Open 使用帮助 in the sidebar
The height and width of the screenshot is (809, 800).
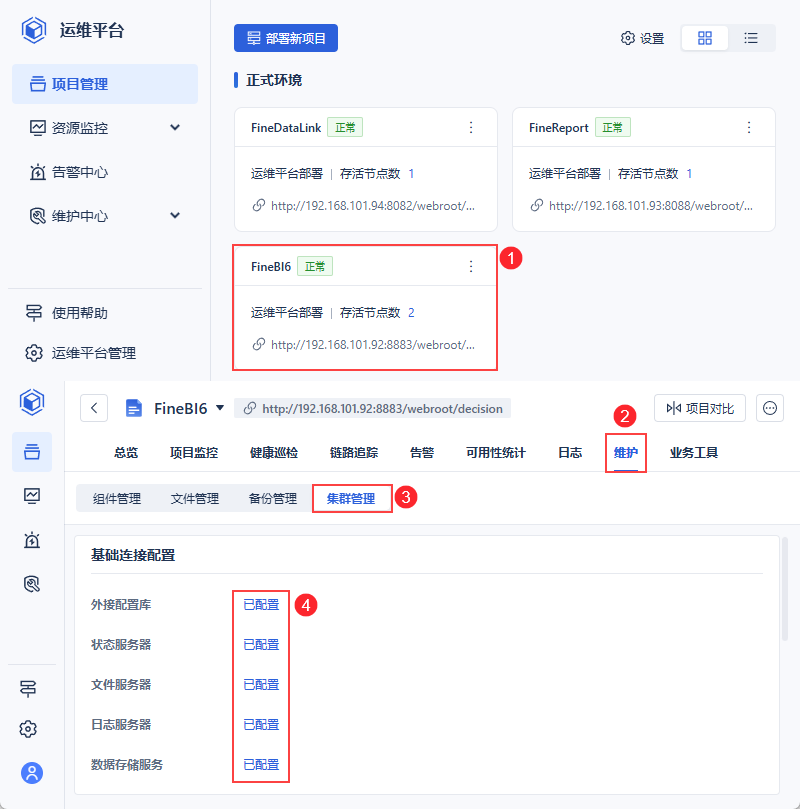click(67, 313)
